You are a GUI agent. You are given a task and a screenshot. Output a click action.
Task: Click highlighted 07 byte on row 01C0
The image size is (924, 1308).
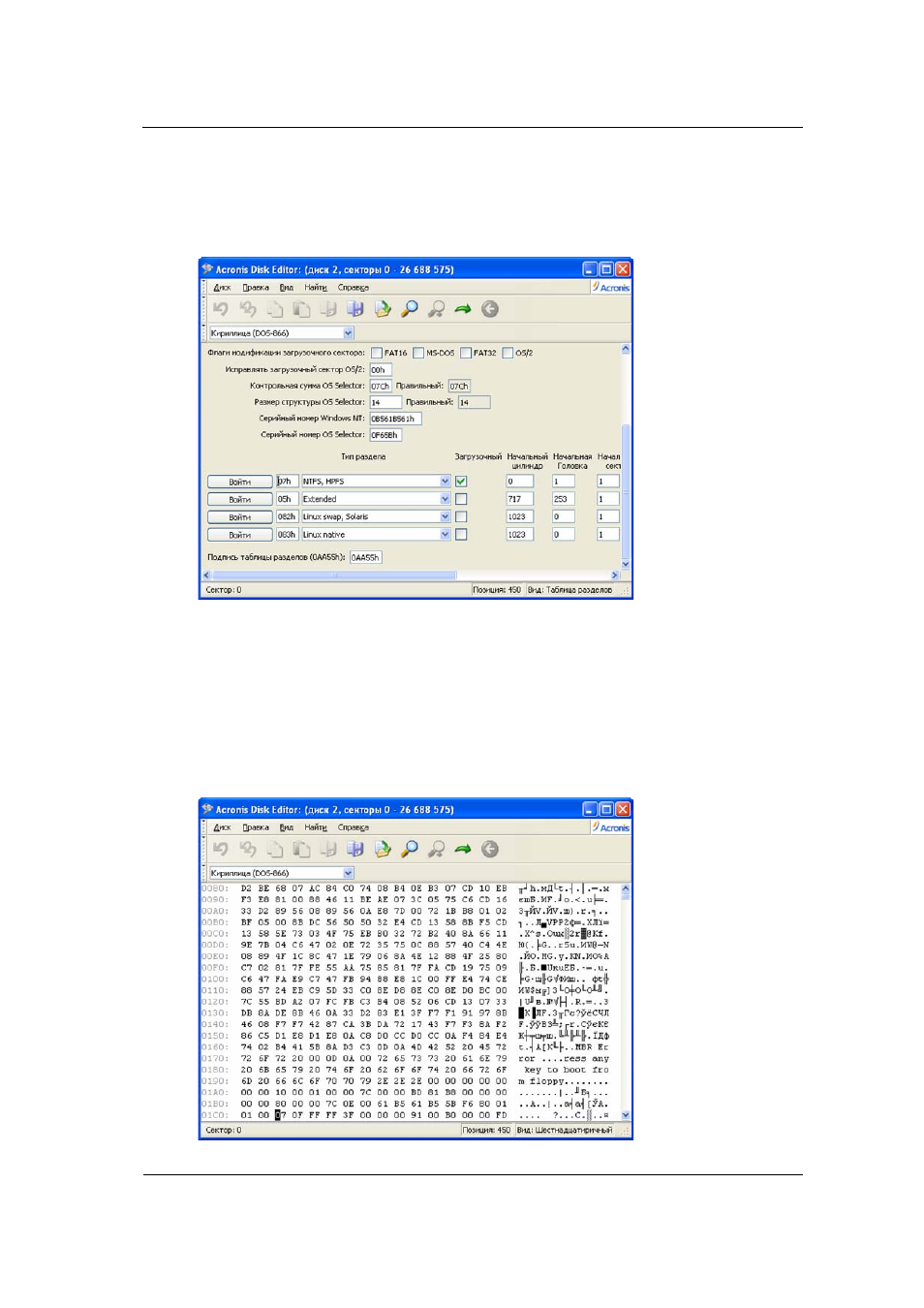(x=280, y=1115)
